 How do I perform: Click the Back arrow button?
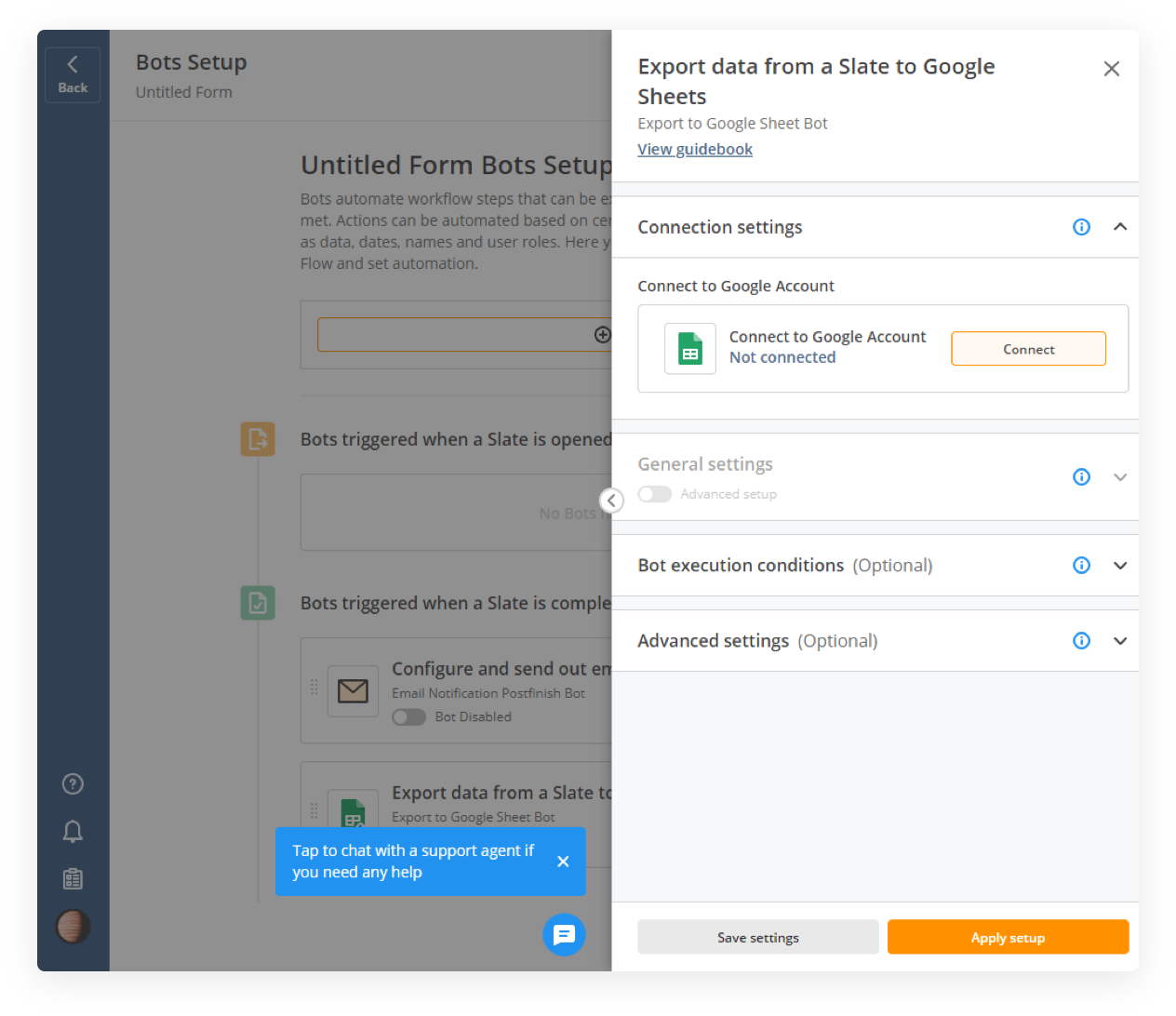point(73,74)
